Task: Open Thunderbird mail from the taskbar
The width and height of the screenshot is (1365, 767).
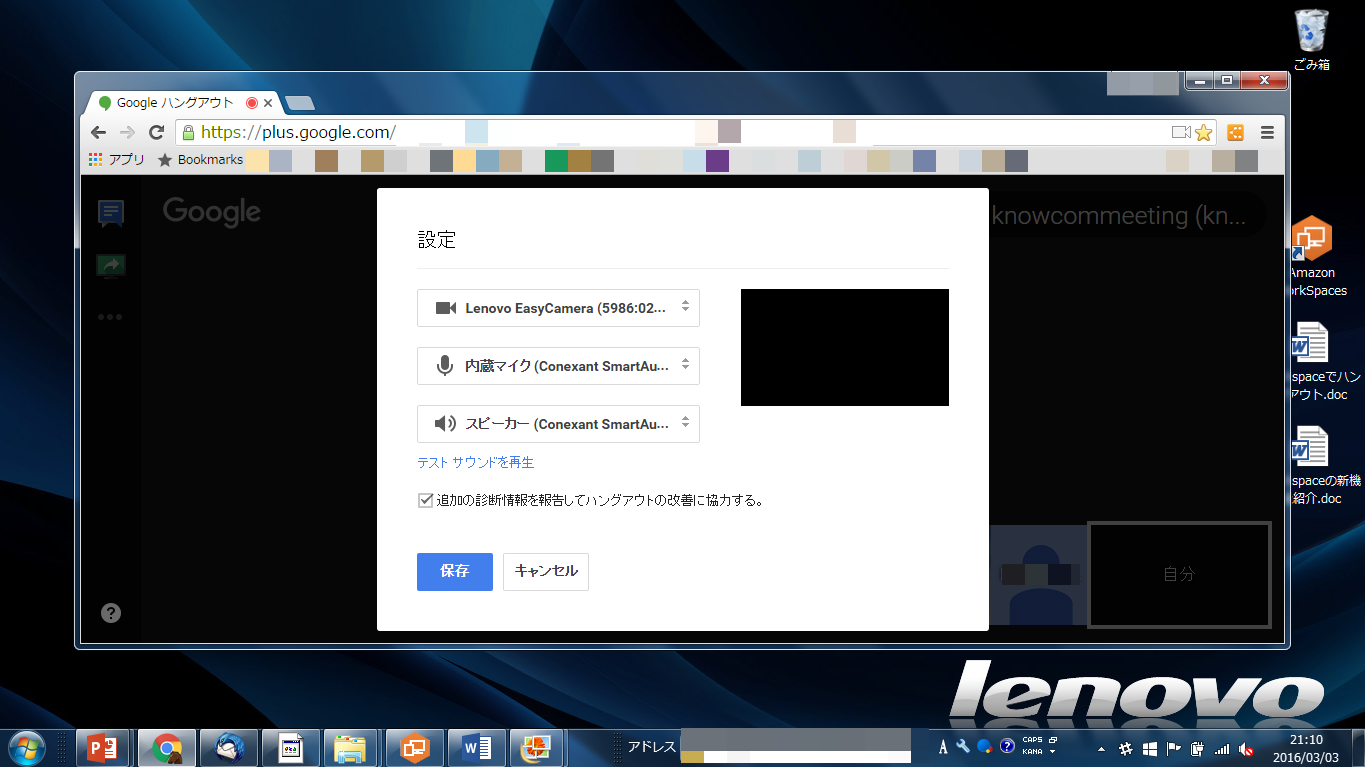Action: click(x=228, y=747)
